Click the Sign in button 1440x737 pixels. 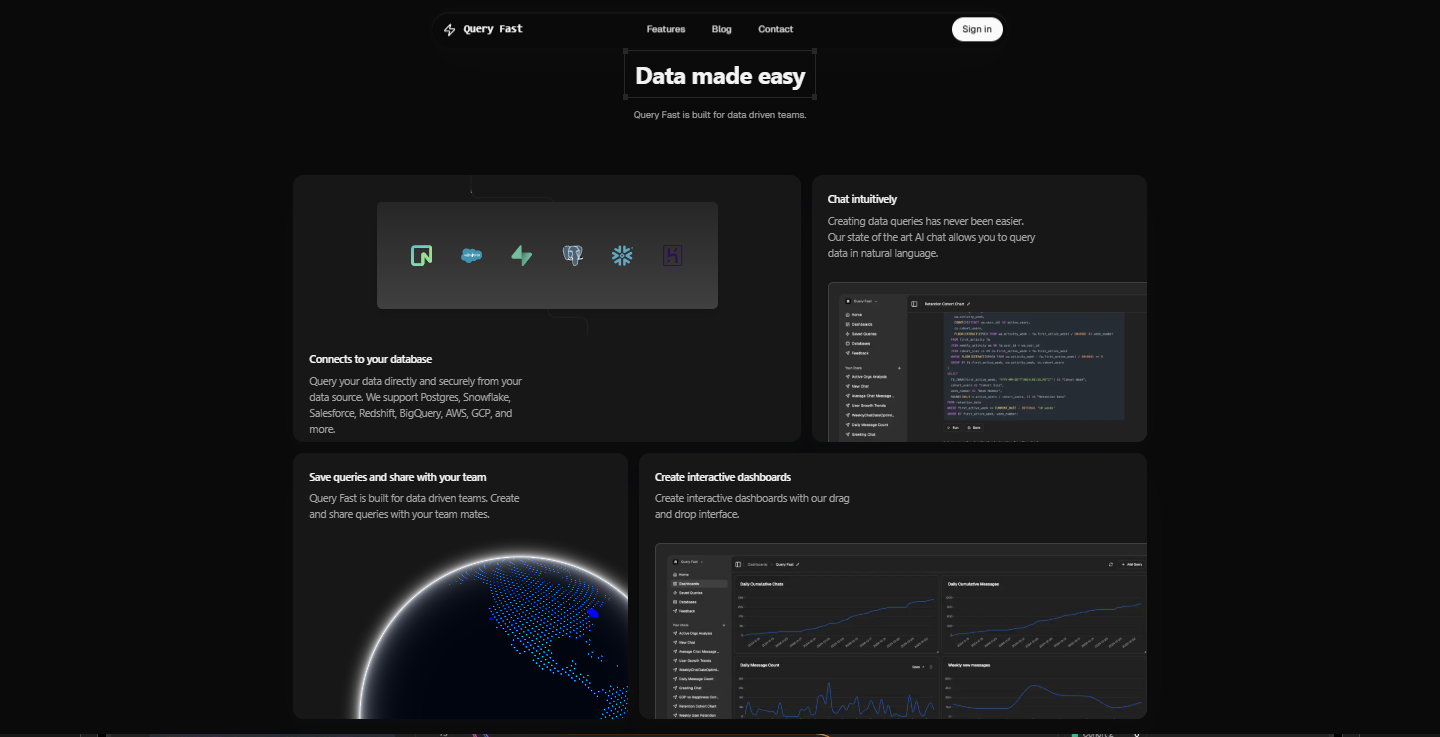tap(977, 29)
